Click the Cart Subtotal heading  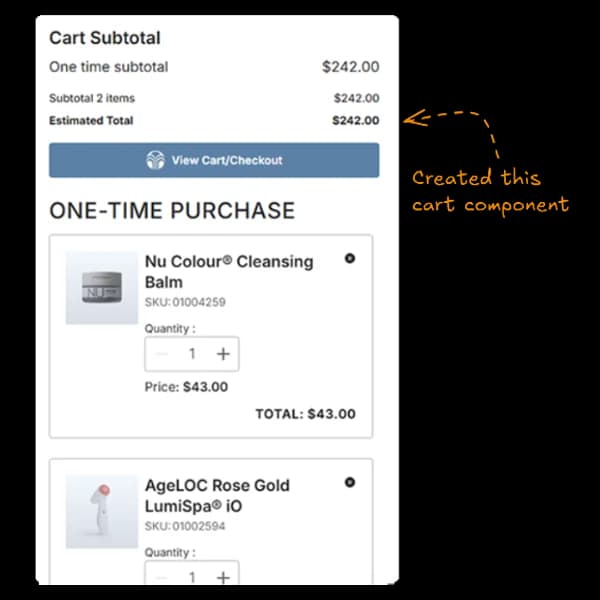click(105, 38)
